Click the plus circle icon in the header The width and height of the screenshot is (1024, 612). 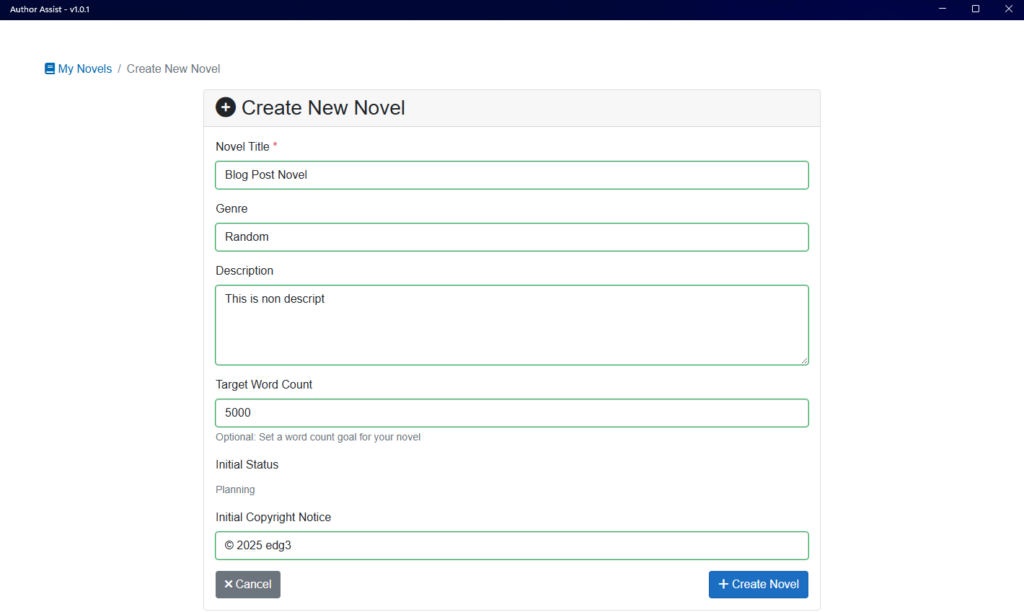coord(226,108)
